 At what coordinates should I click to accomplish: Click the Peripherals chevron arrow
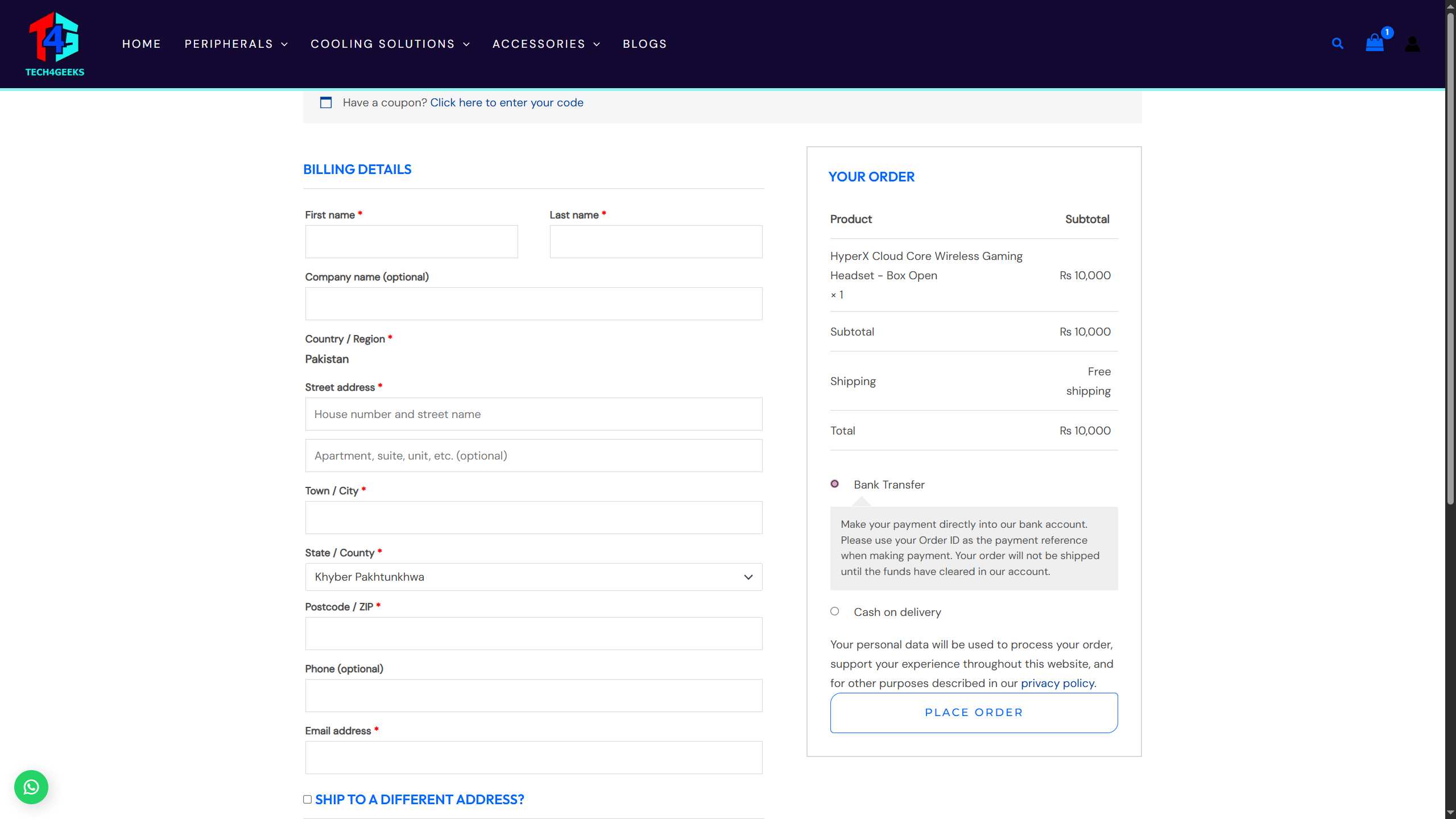(285, 44)
